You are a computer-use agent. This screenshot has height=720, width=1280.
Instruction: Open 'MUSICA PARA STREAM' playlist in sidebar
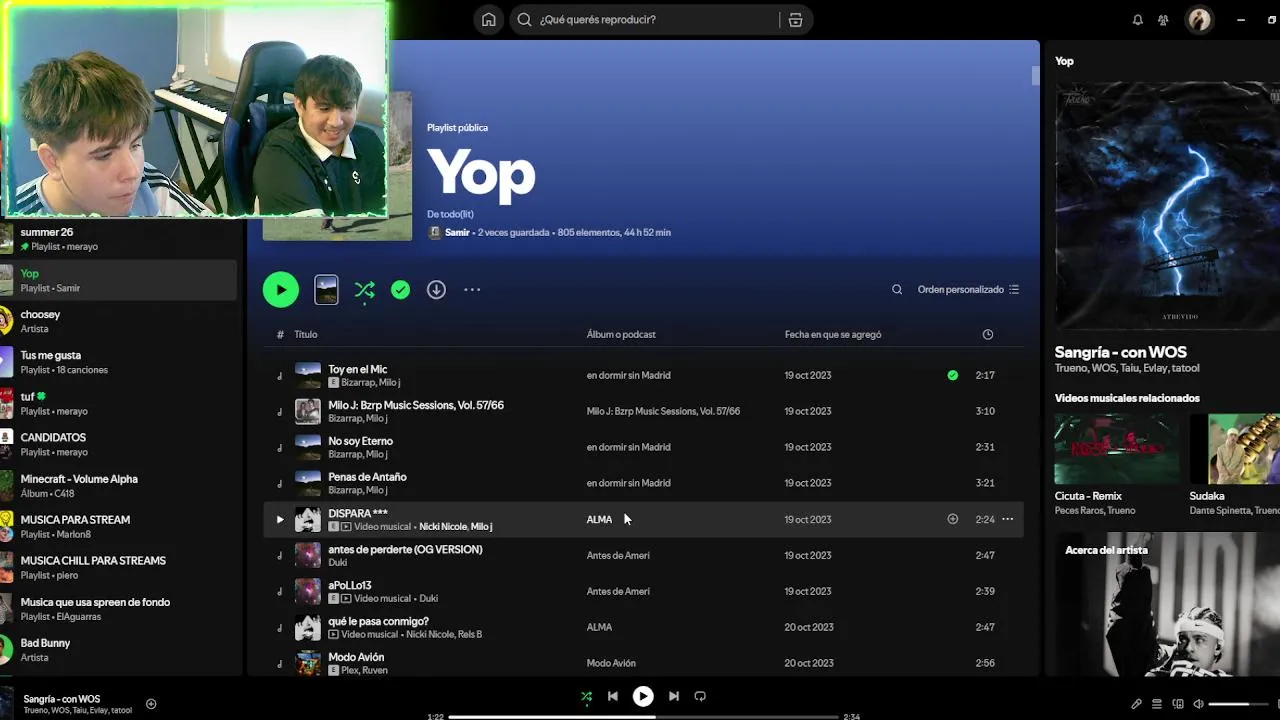tap(118, 526)
